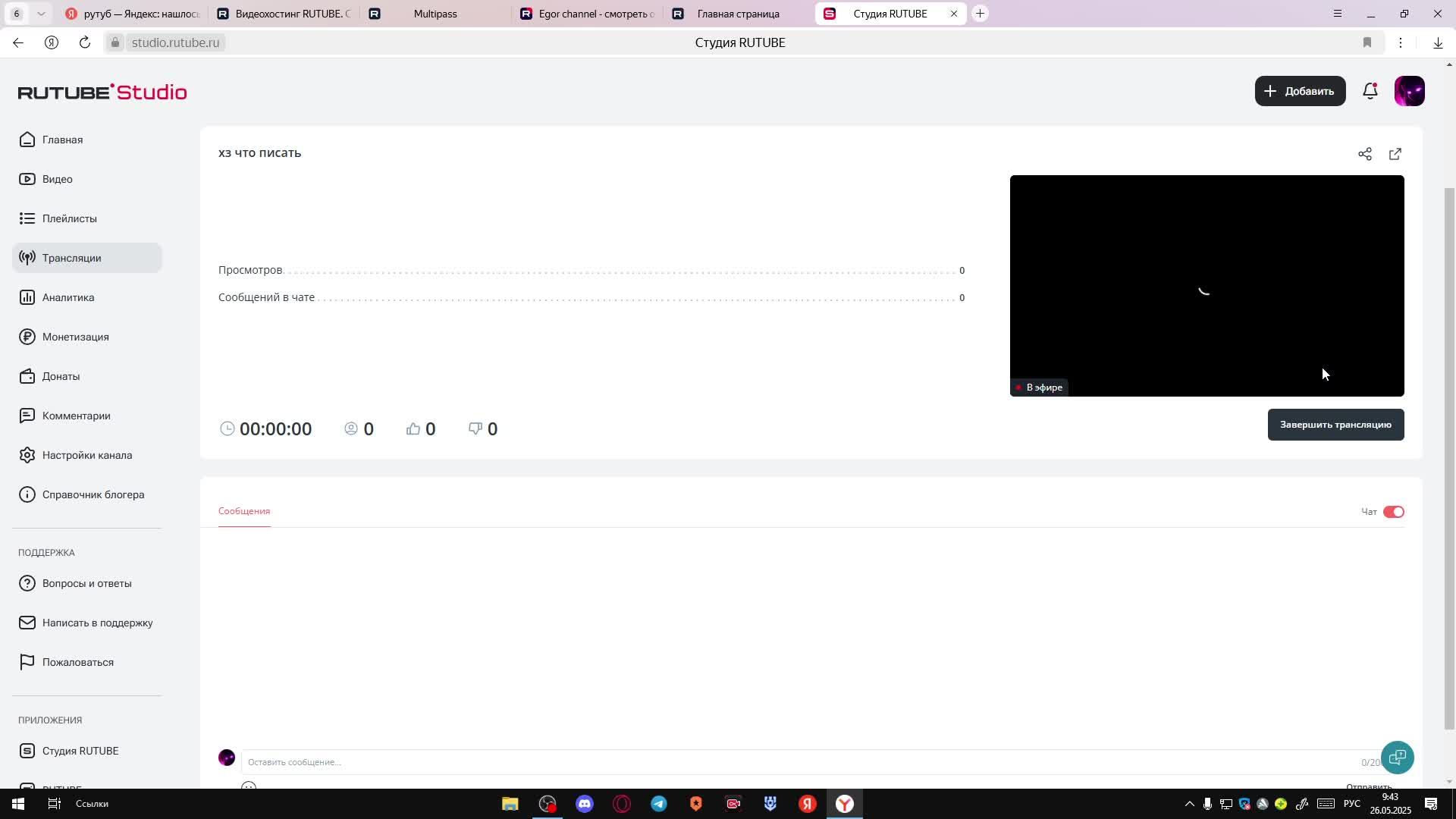Image resolution: width=1456 pixels, height=819 pixels.
Task: Open Discord from the taskbar
Action: (585, 804)
